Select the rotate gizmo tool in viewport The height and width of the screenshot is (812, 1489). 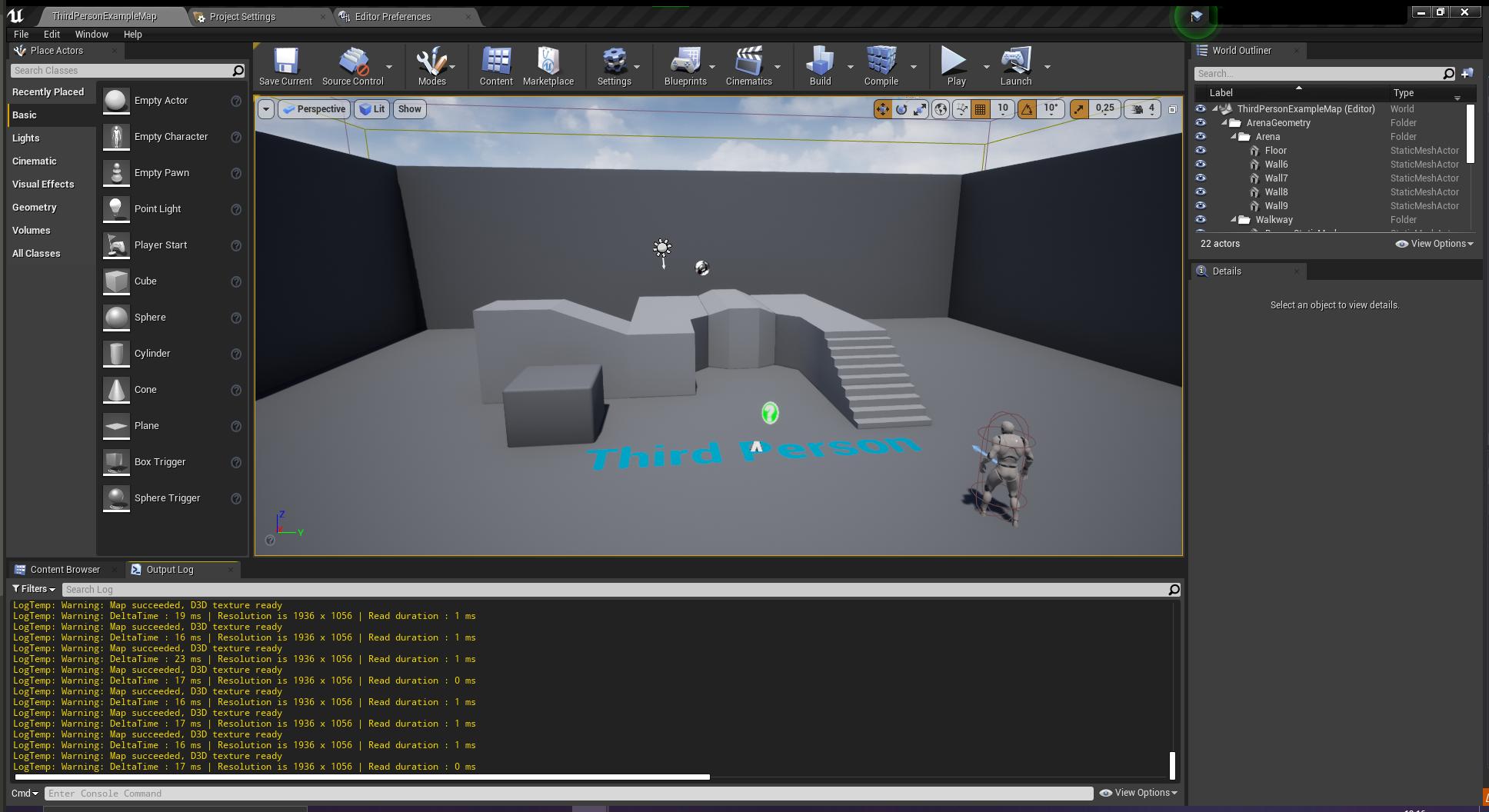901,109
